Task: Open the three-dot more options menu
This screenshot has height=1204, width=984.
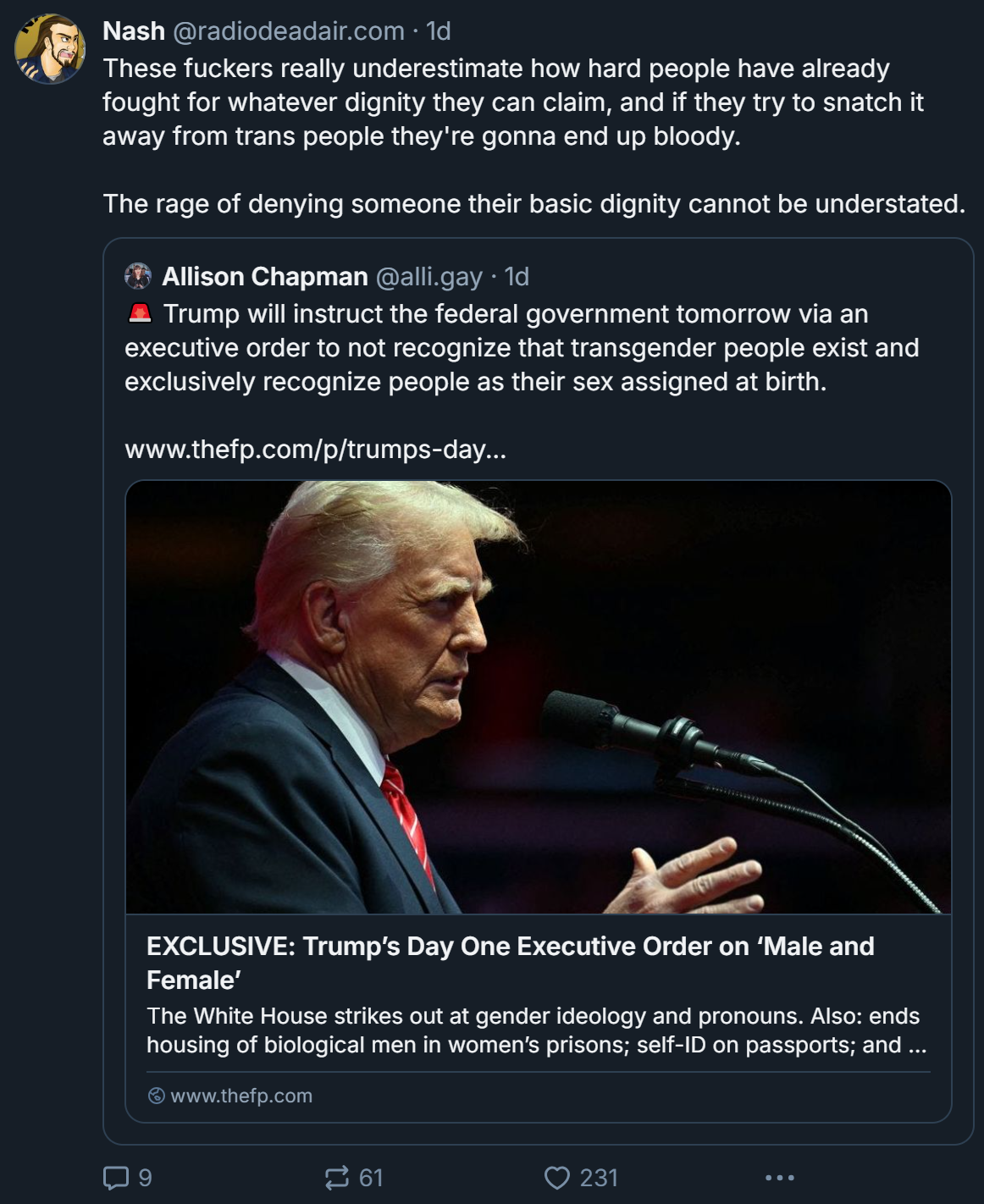Action: (x=779, y=1178)
